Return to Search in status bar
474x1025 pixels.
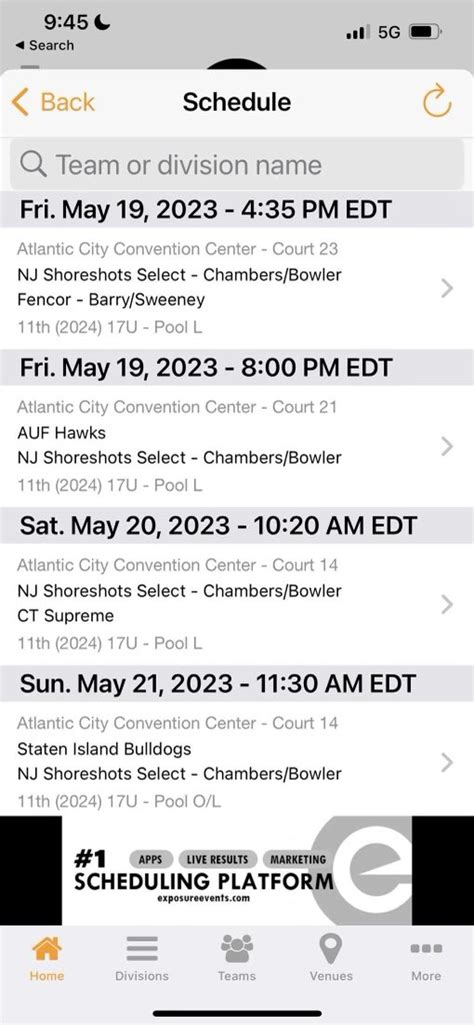click(44, 45)
